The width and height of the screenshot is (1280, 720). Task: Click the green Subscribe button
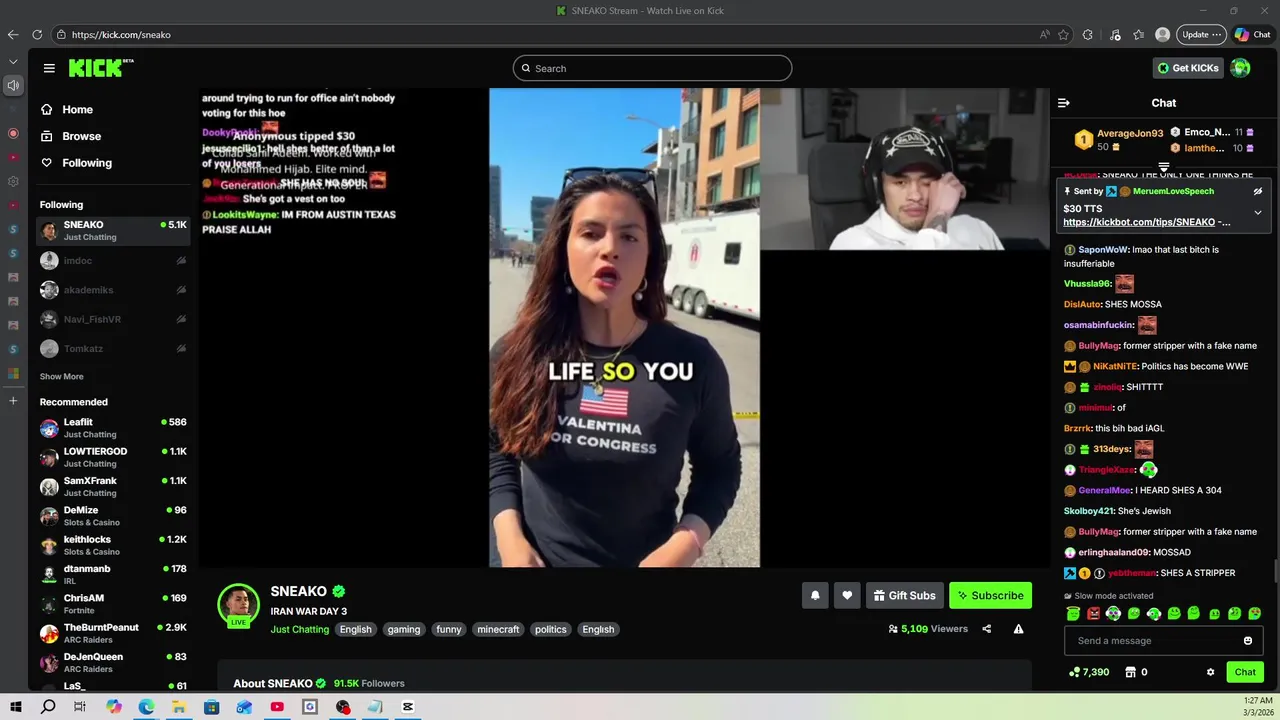[x=990, y=596]
